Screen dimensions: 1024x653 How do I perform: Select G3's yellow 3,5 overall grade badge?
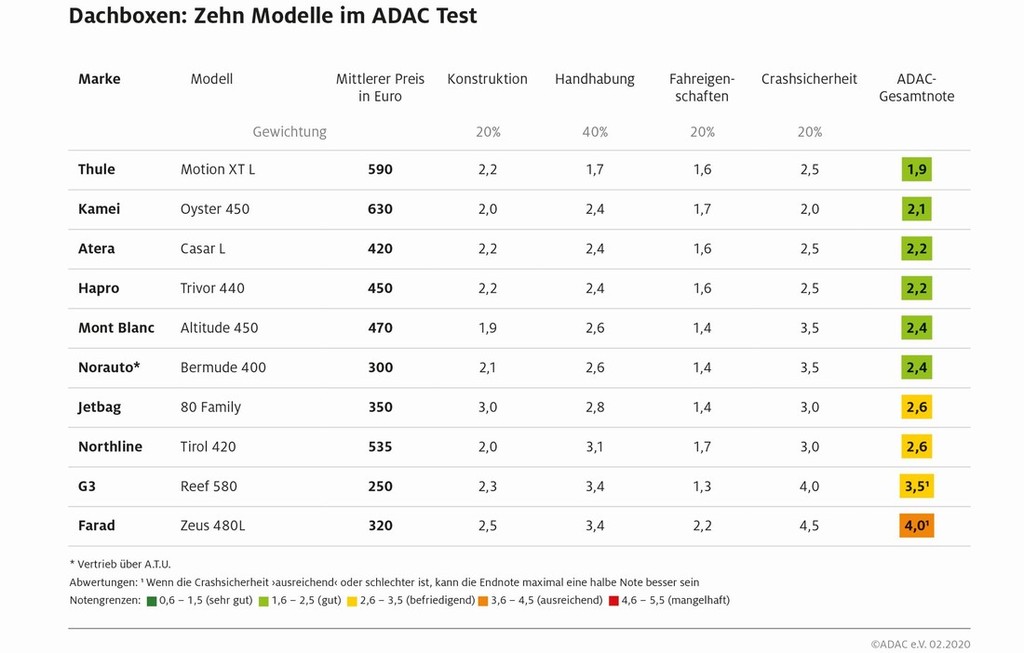point(916,486)
